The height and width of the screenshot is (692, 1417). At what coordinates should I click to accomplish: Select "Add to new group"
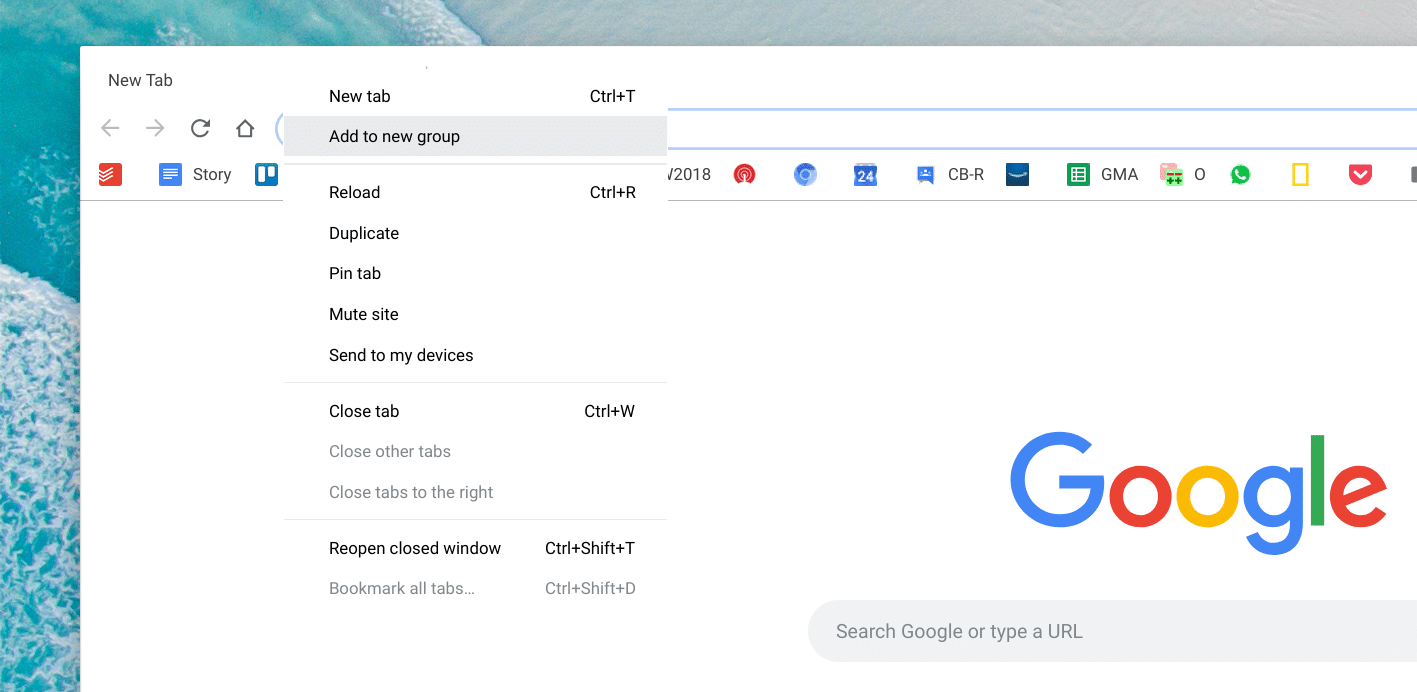(x=394, y=136)
